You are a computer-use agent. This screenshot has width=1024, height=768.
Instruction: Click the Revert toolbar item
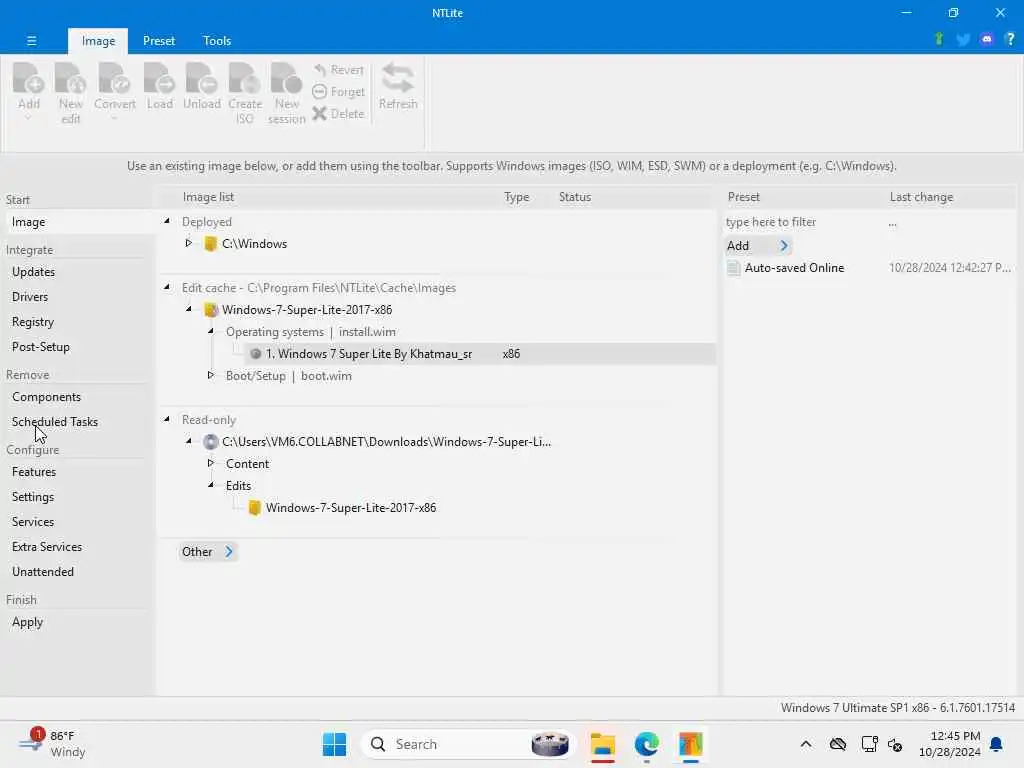click(338, 70)
